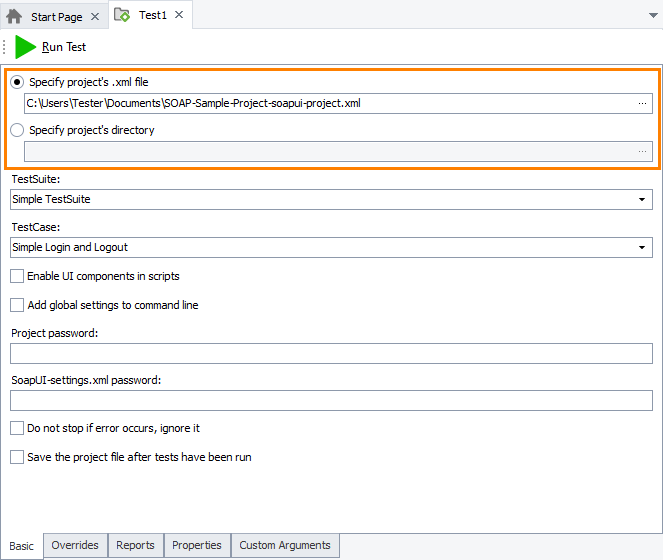This screenshot has height=560, width=663.
Task: Toggle Do not stop if error occurs
Action: (17, 428)
